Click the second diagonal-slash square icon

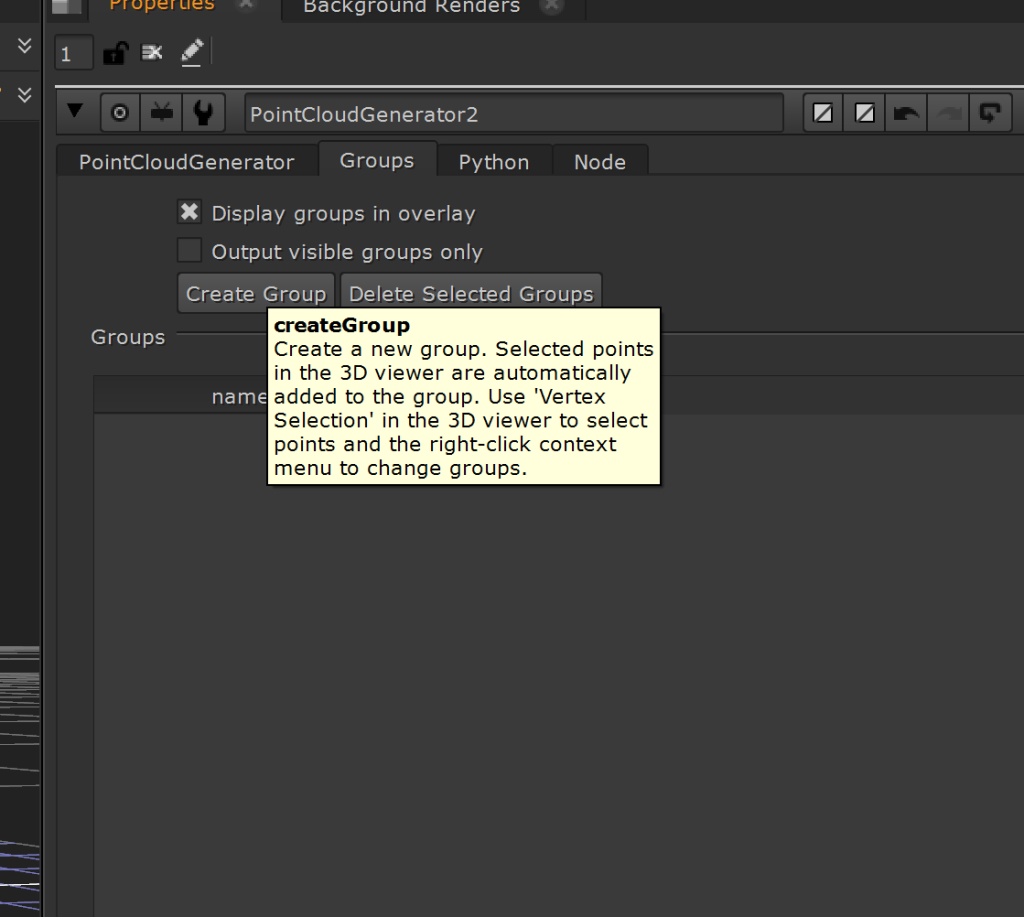pyautogui.click(x=865, y=113)
